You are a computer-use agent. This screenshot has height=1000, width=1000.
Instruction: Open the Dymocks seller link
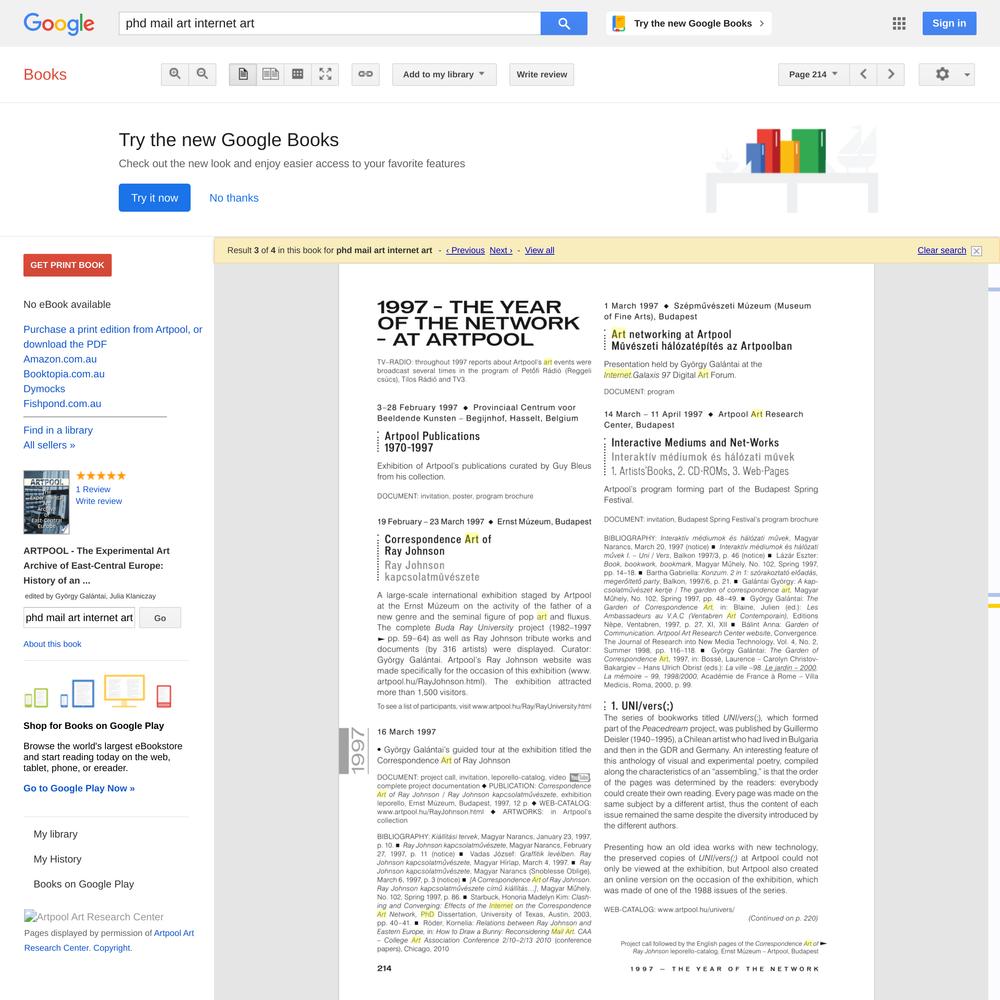click(x=44, y=388)
